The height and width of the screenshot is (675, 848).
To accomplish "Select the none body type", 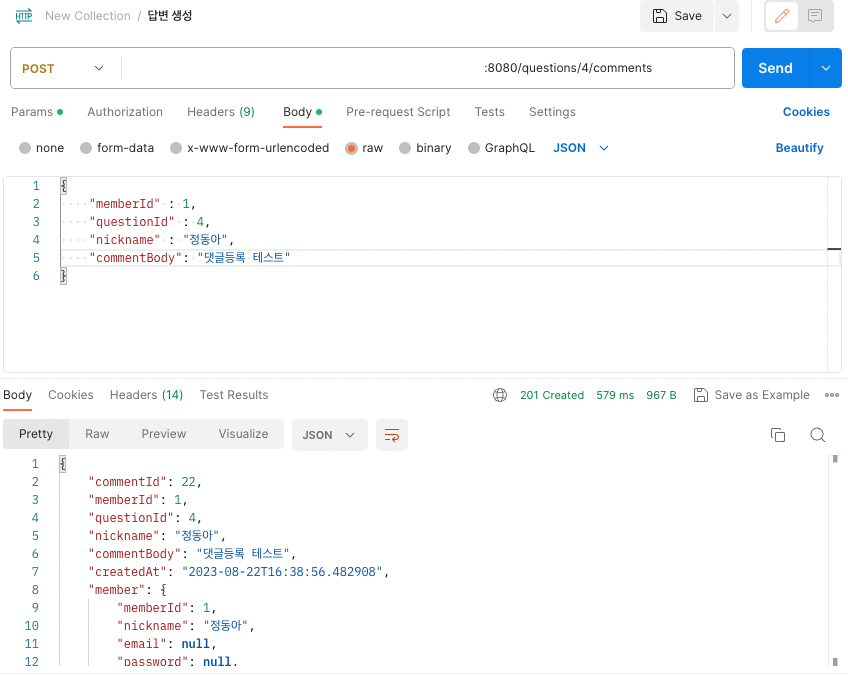I will point(41,148).
